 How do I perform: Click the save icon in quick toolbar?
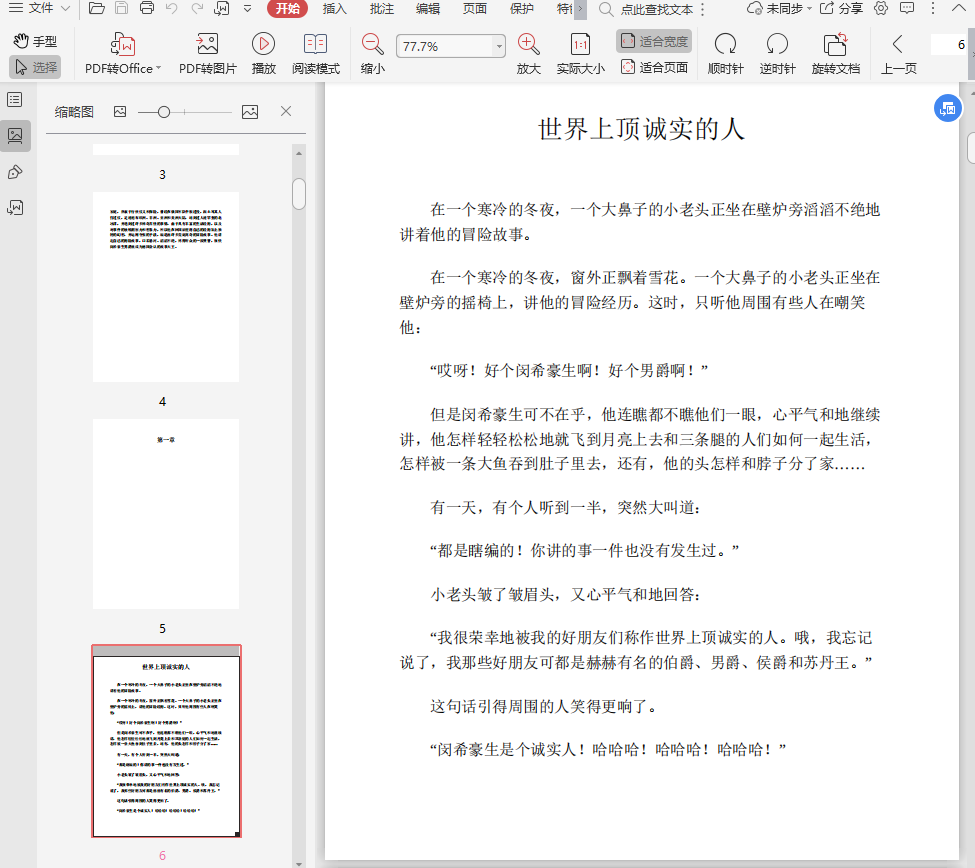(x=122, y=8)
